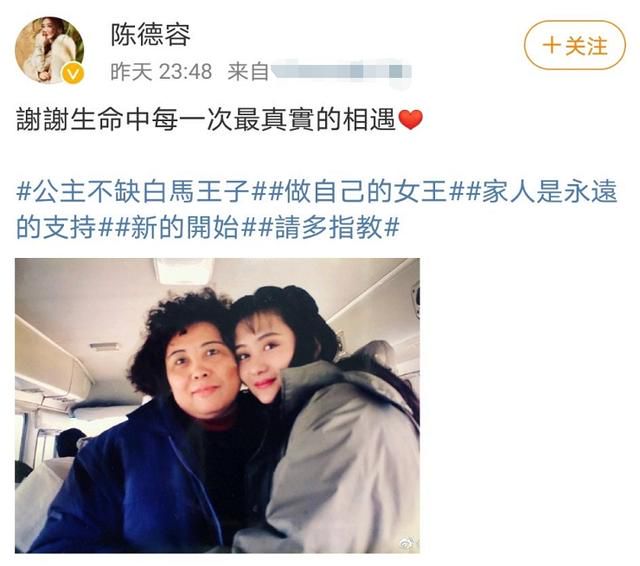
Task: Click the 来自 source label
Action: [247, 72]
